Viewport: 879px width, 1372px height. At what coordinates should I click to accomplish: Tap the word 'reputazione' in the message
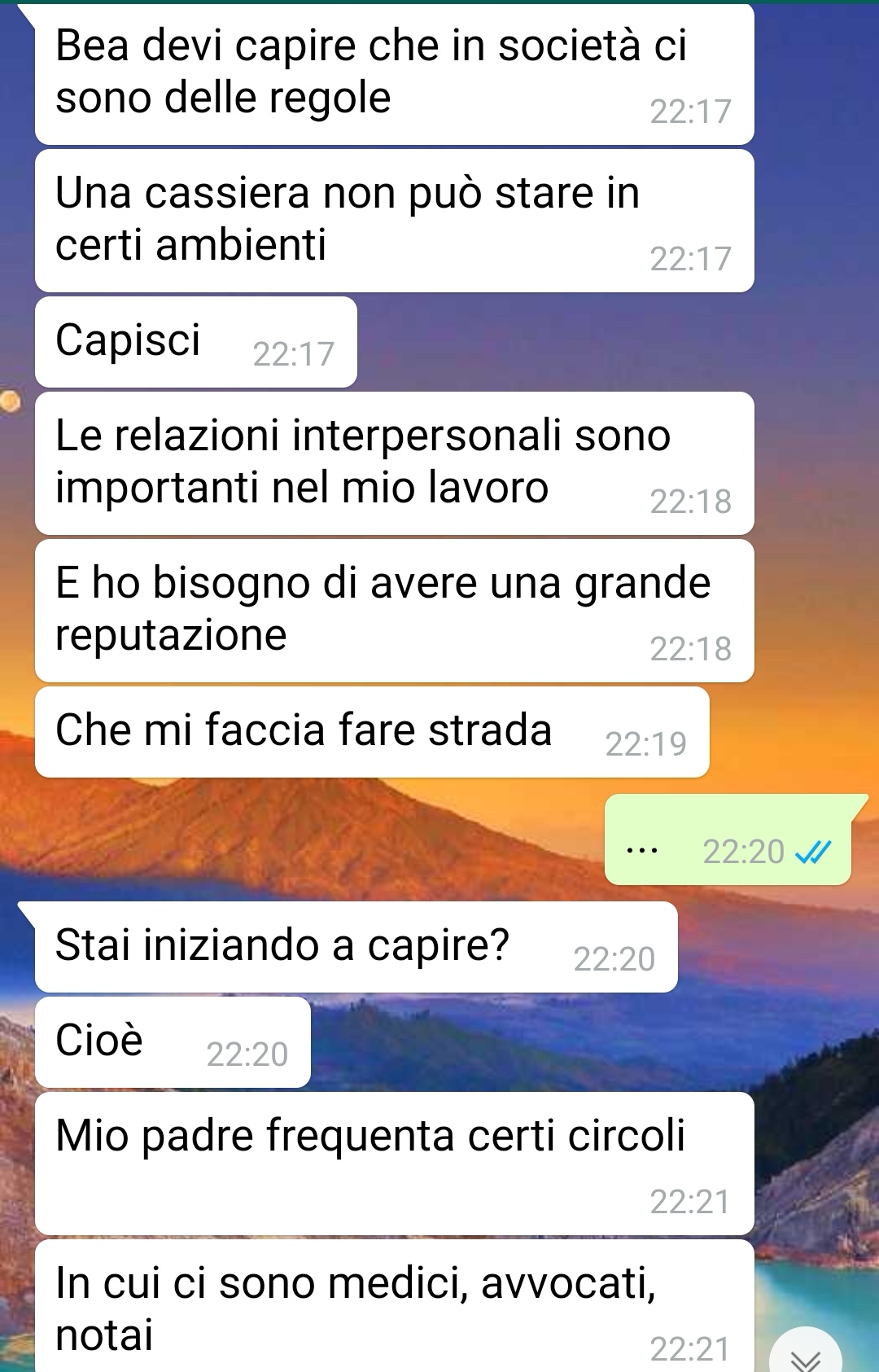pyautogui.click(x=171, y=634)
